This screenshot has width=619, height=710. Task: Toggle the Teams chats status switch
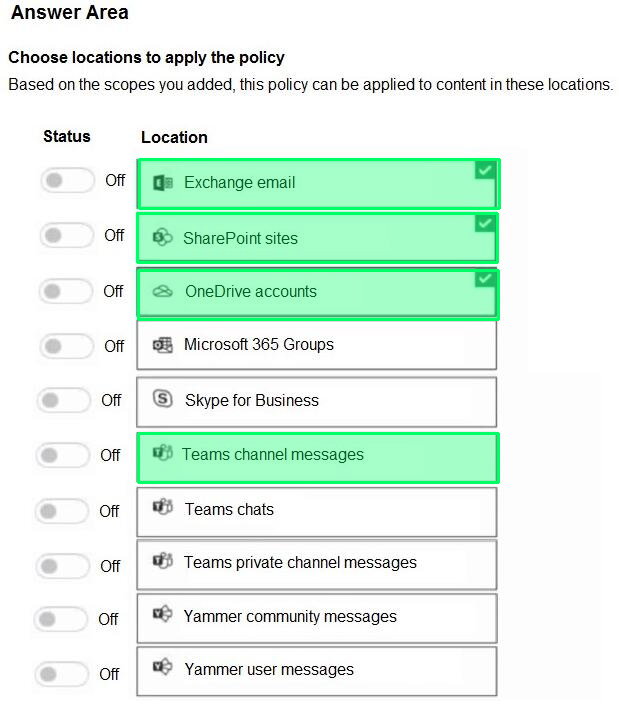62,511
